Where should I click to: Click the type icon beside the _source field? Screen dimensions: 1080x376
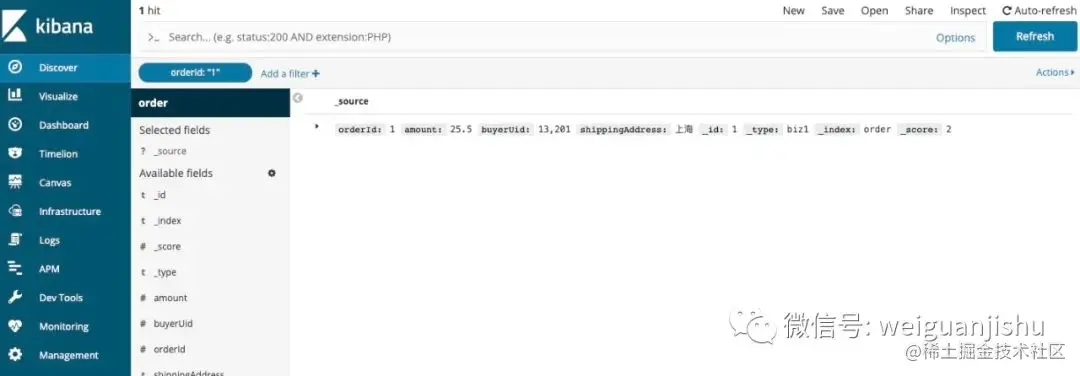pyautogui.click(x=143, y=151)
